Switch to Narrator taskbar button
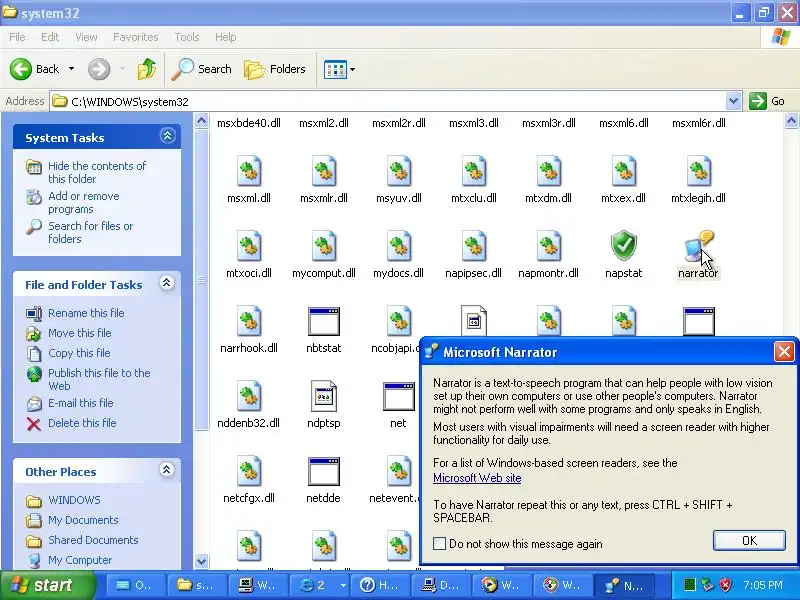Viewport: 800px width, 600px height. coord(624,585)
